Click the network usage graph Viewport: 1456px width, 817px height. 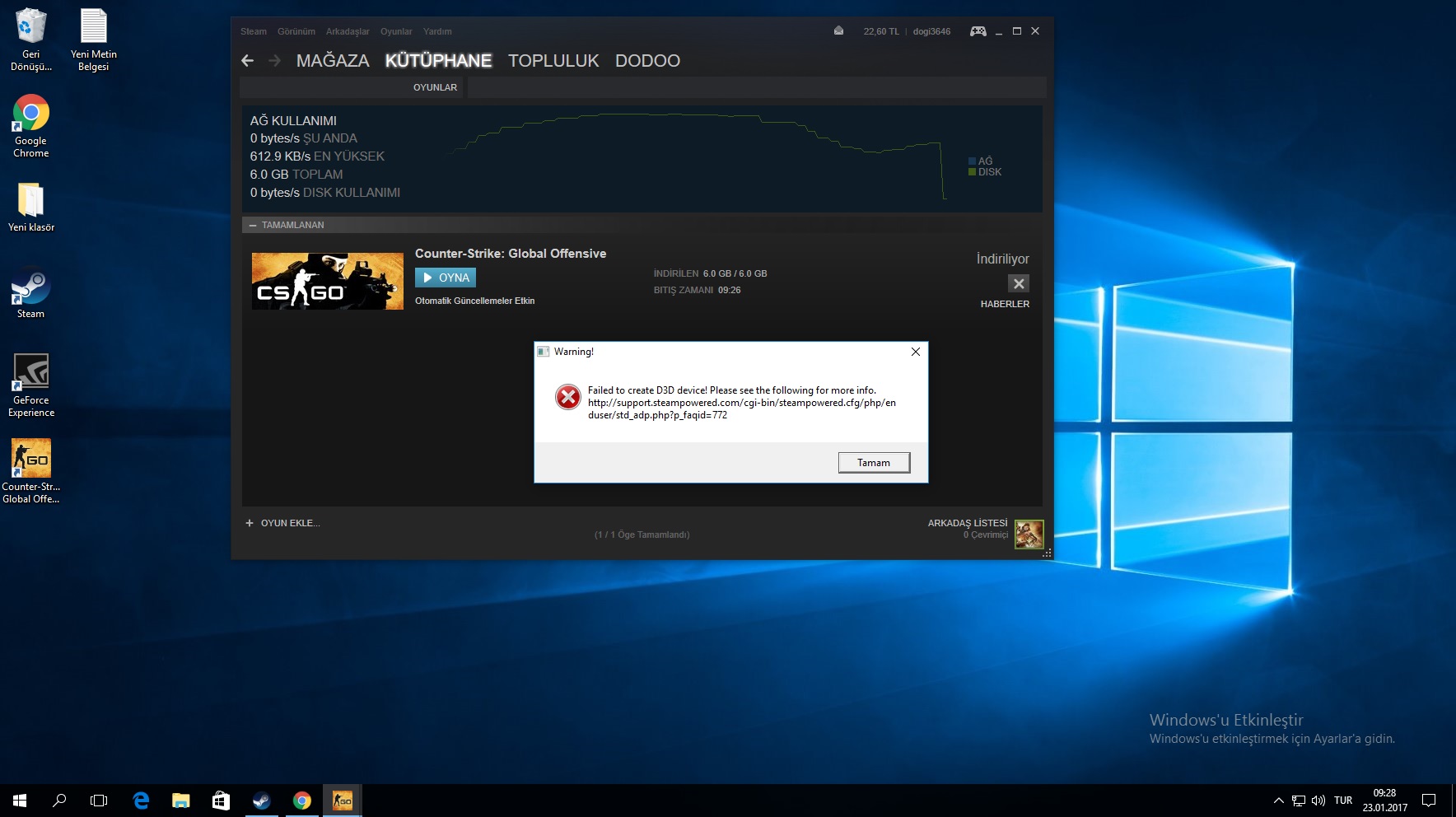point(698,156)
